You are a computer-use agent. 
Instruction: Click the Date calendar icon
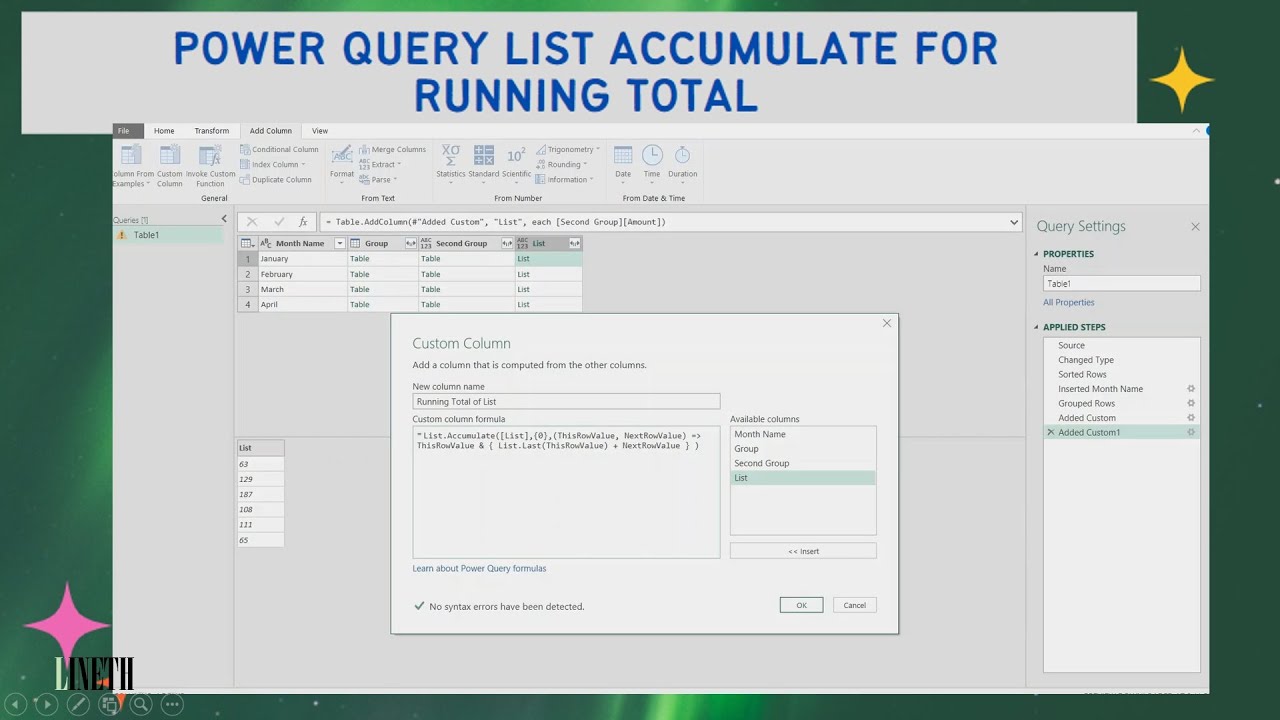pyautogui.click(x=623, y=155)
